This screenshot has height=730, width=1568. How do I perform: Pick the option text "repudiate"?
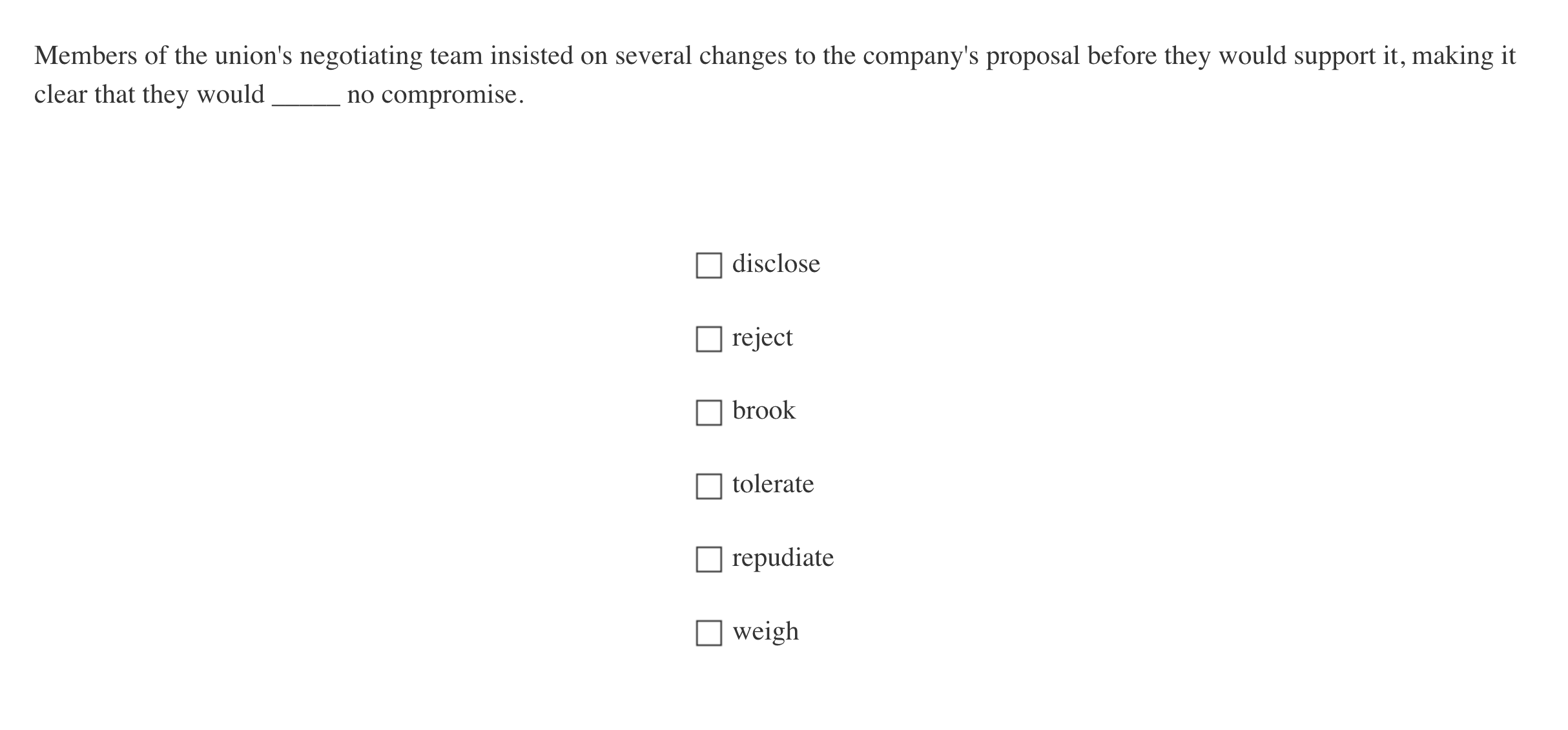(783, 558)
